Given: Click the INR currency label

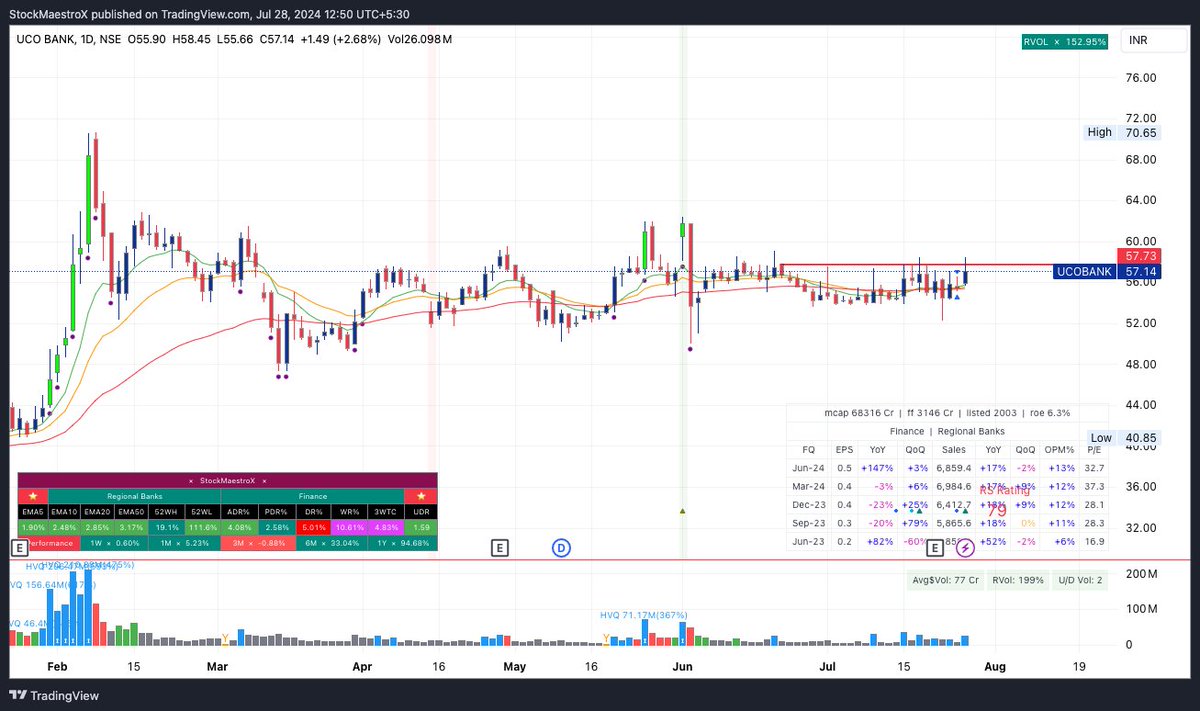Looking at the screenshot, I should [x=1138, y=41].
